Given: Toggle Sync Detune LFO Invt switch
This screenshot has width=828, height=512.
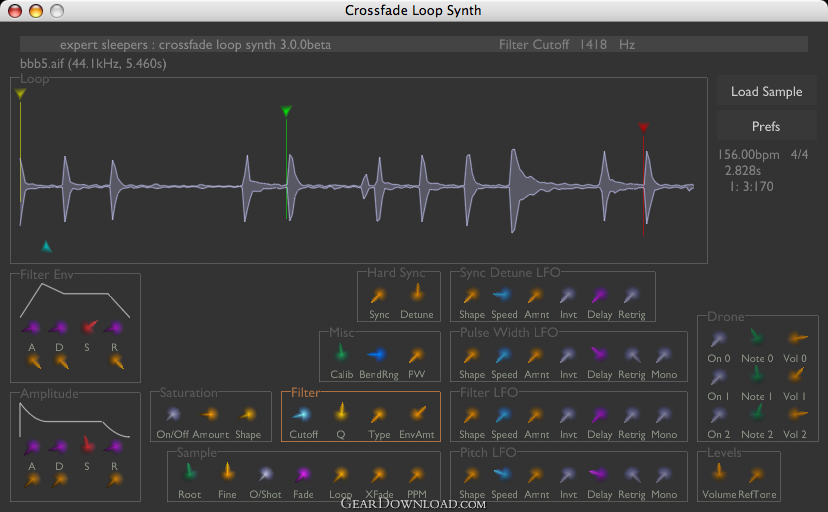Looking at the screenshot, I should 568,296.
